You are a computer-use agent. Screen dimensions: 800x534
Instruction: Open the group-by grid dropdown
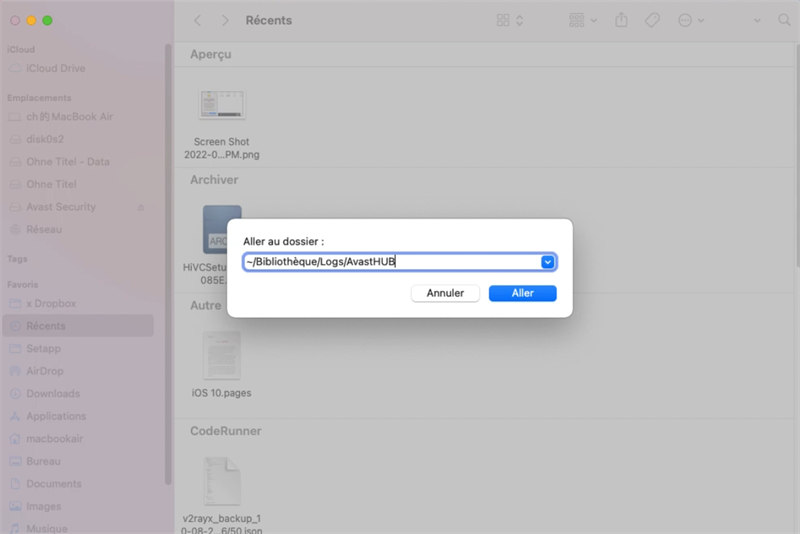pyautogui.click(x=583, y=20)
